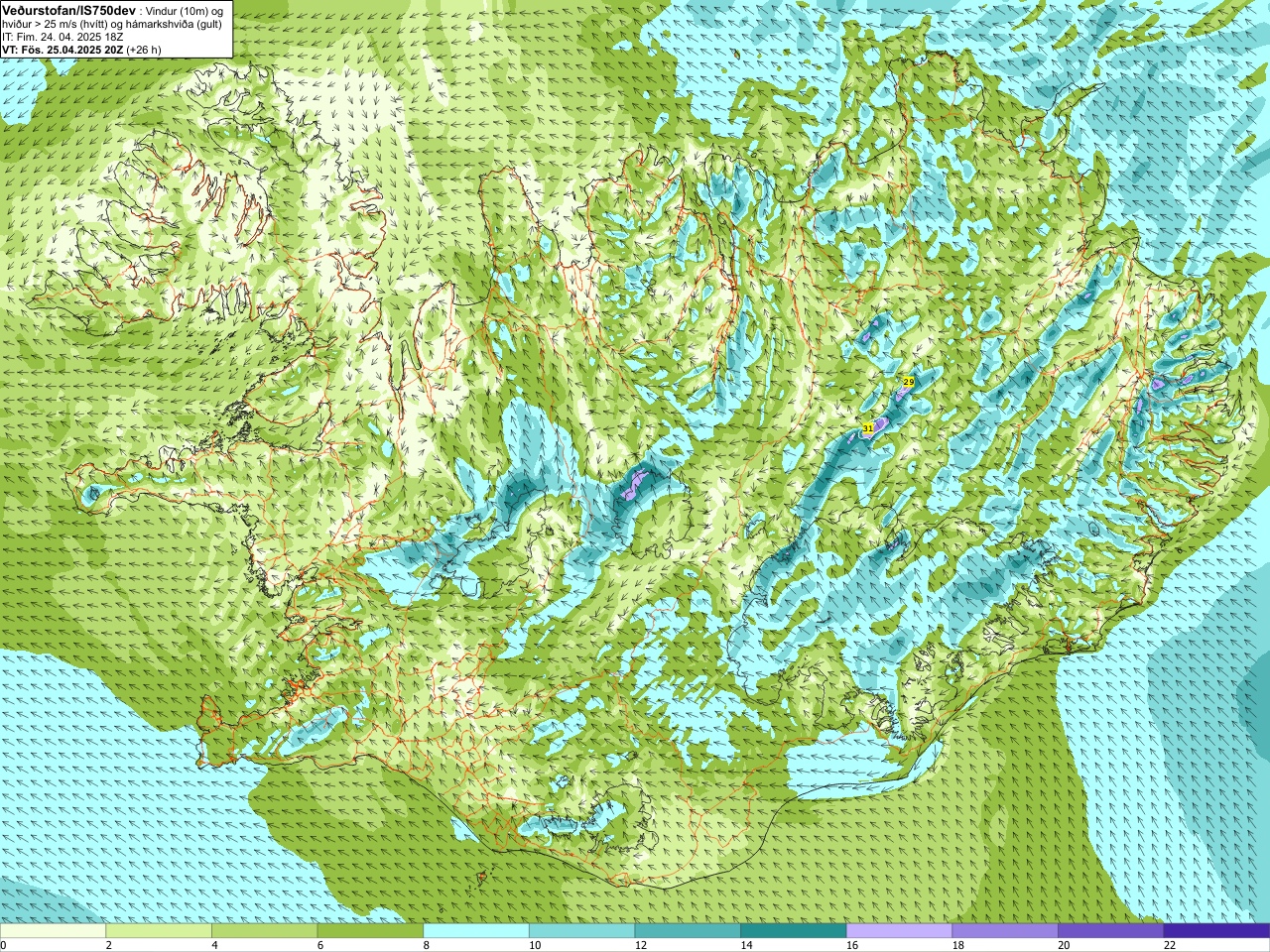This screenshot has width=1270, height=952.
Task: Click the Veðurstofan/IS750dev title text
Action: tap(69, 9)
